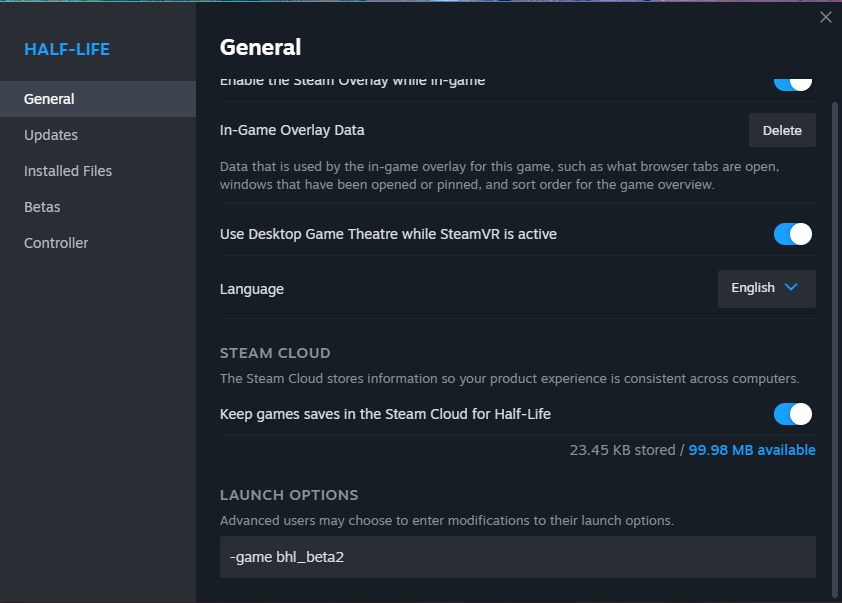Click the HALF-LIFE title in sidebar
The image size is (842, 603).
[67, 49]
